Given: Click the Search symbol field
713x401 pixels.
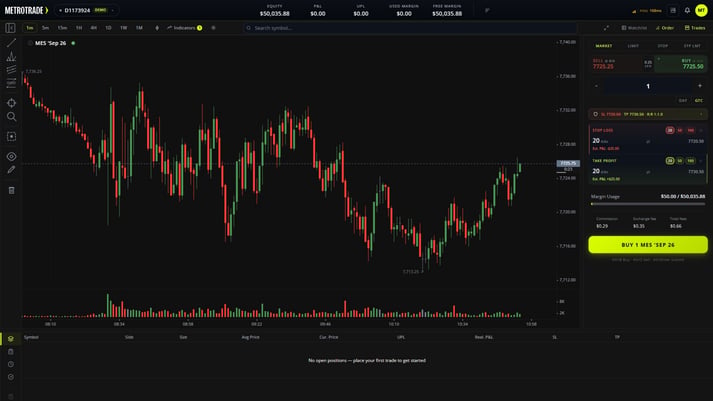Looking at the screenshot, I should point(410,28).
